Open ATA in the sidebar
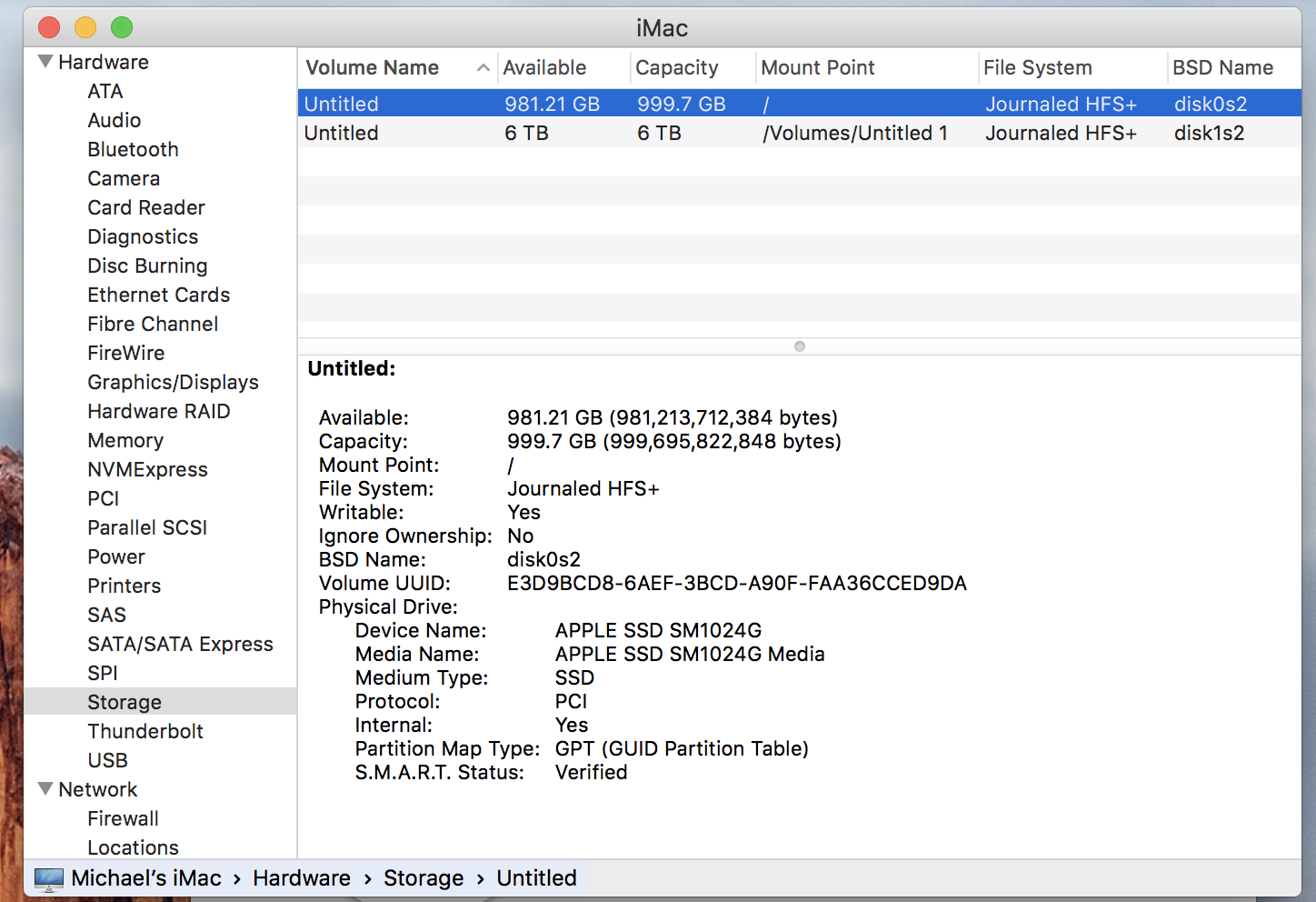The width and height of the screenshot is (1316, 902). (x=105, y=91)
